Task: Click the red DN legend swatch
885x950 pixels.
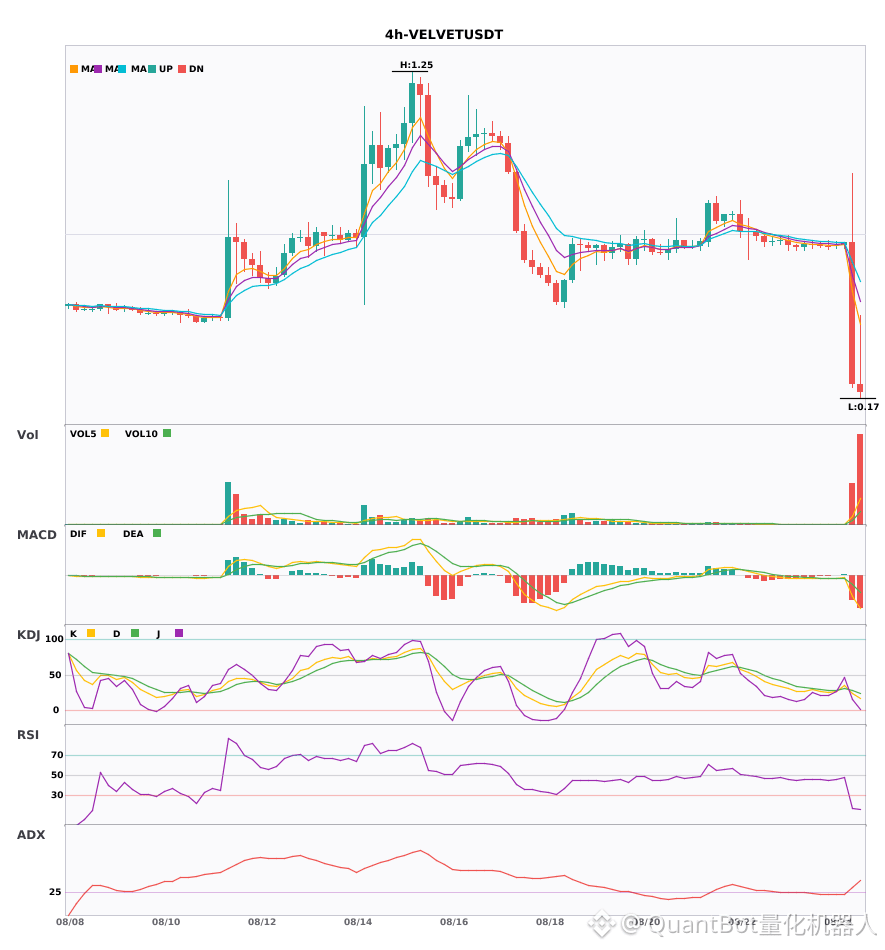Action: click(182, 69)
